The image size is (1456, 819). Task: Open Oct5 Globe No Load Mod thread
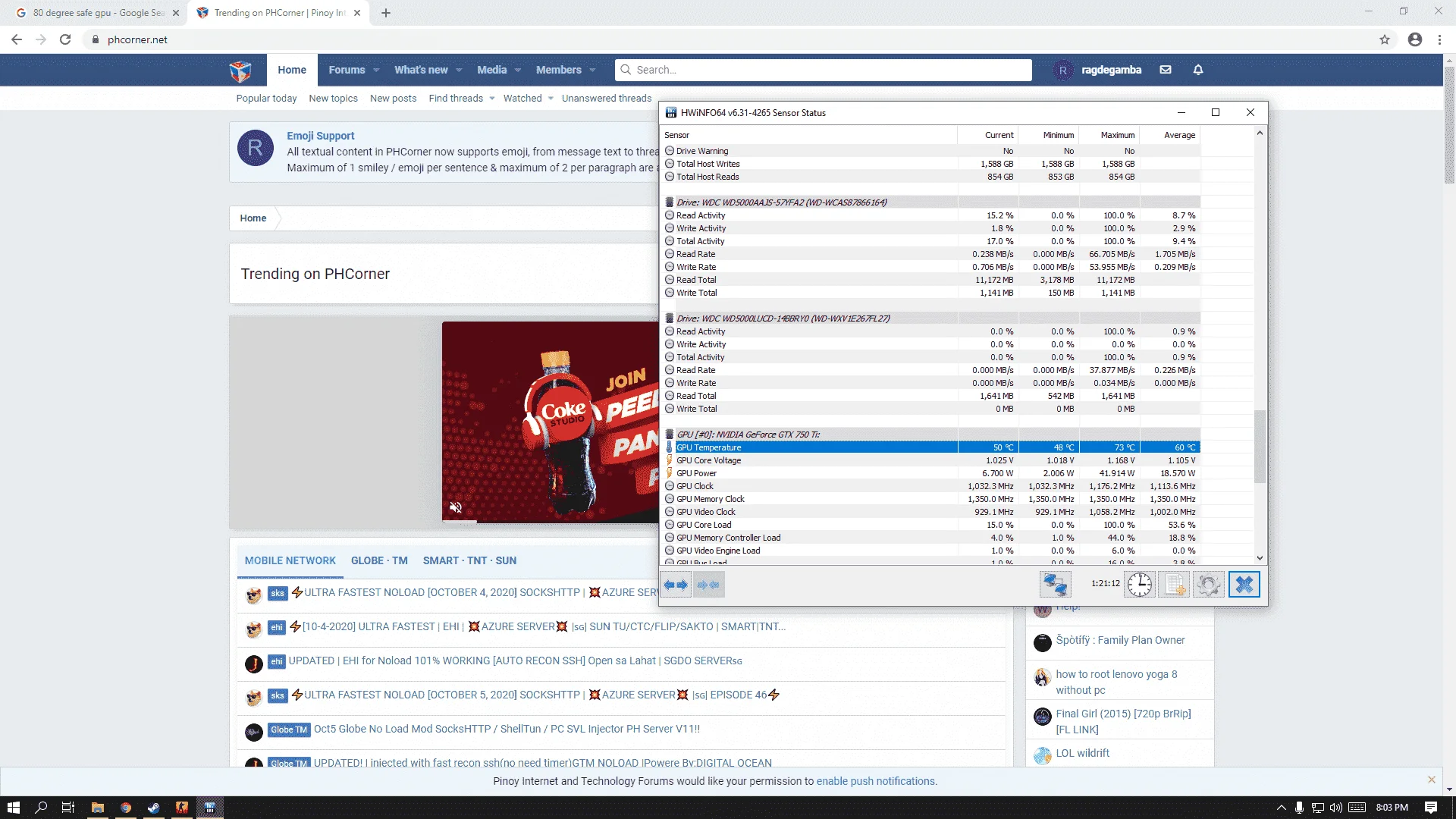click(x=507, y=729)
